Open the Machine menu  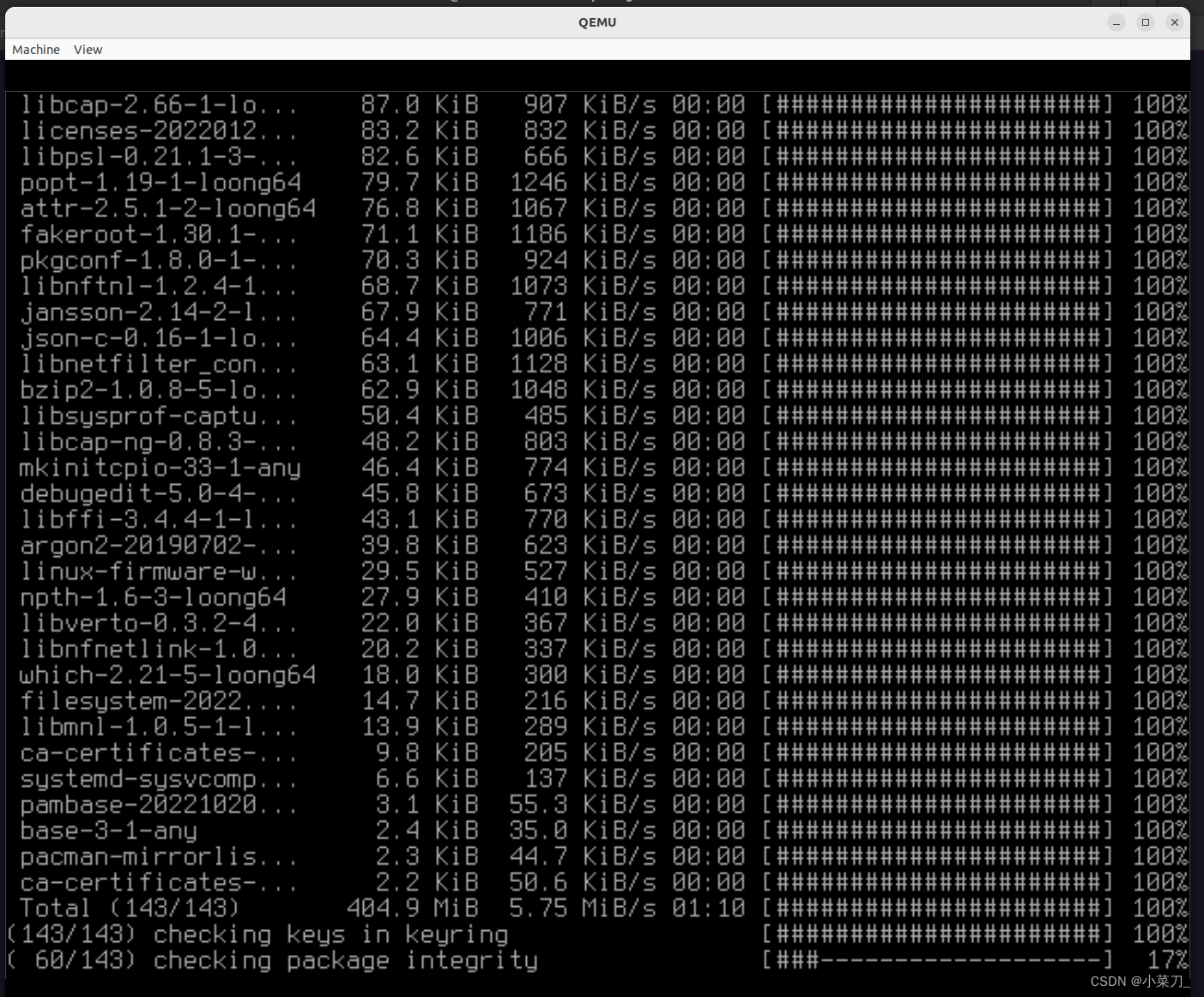35,49
